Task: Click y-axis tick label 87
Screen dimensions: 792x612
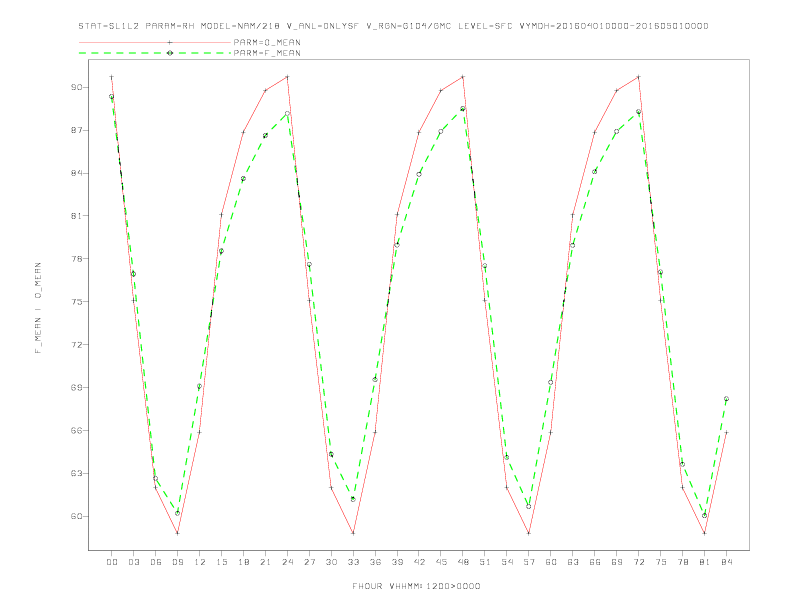Action: point(77,130)
